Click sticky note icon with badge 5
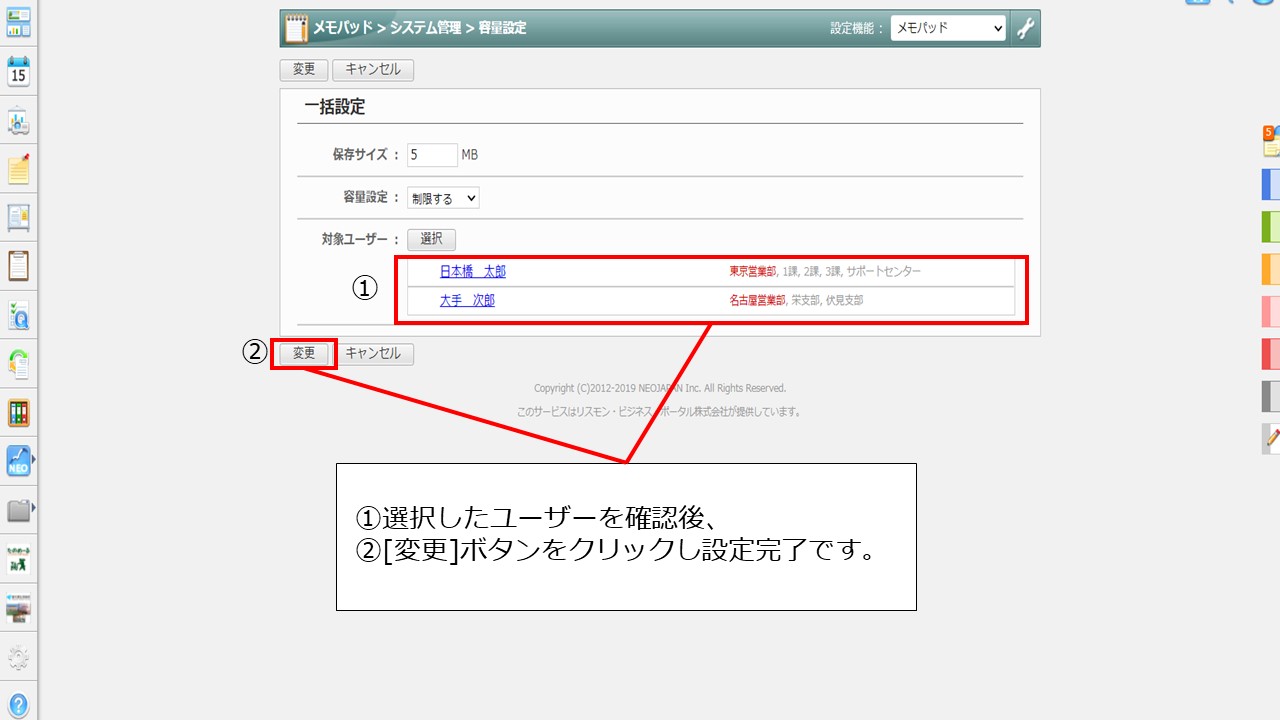The image size is (1280, 720). pyautogui.click(x=1271, y=142)
